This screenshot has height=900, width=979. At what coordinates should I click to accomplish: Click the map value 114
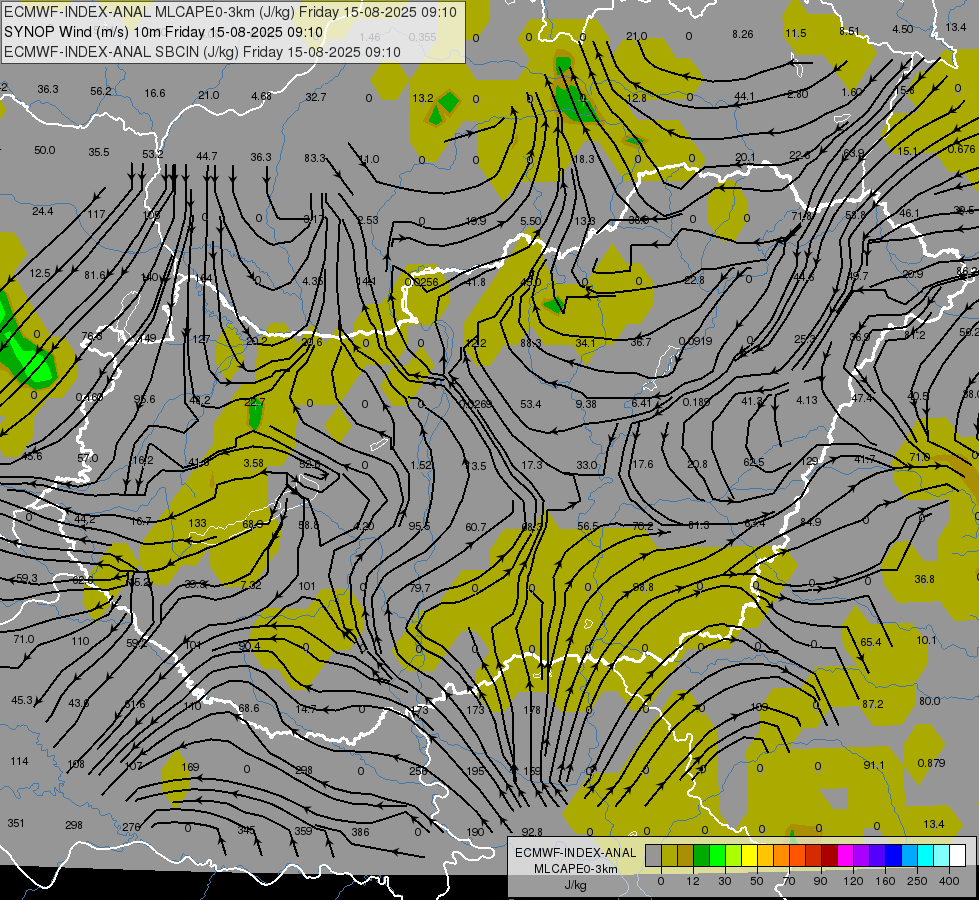pos(19,761)
